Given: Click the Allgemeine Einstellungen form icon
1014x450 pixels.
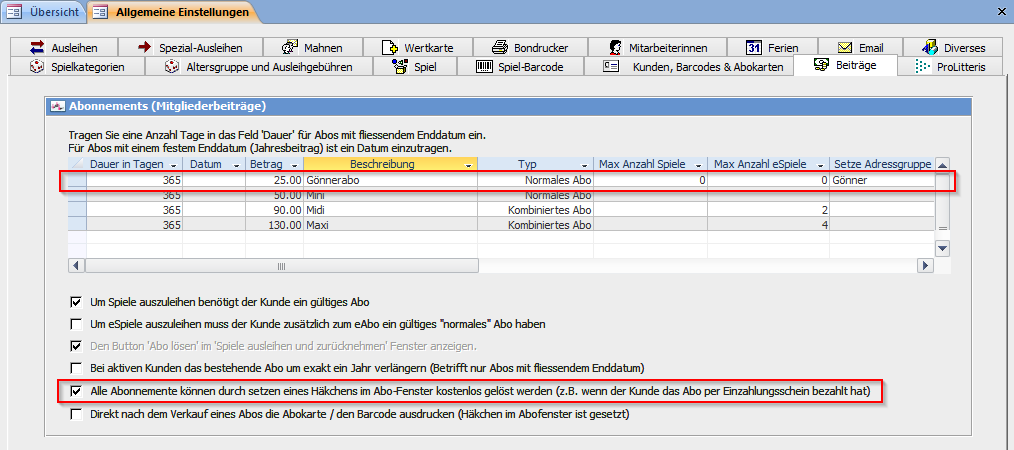Looking at the screenshot, I should pyautogui.click(x=100, y=12).
